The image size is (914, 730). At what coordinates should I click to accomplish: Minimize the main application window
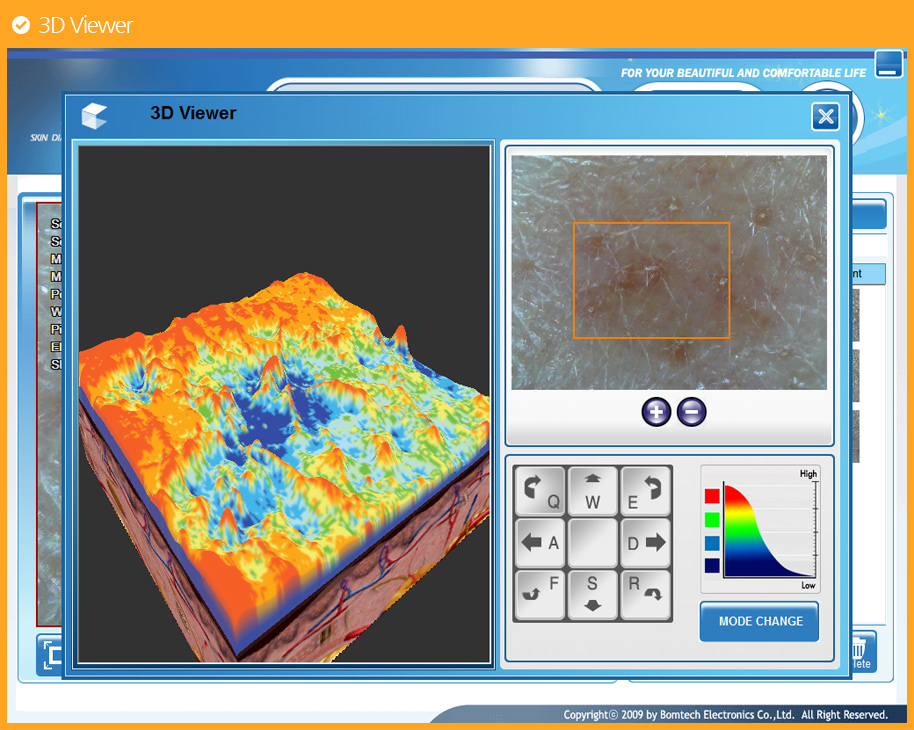888,64
